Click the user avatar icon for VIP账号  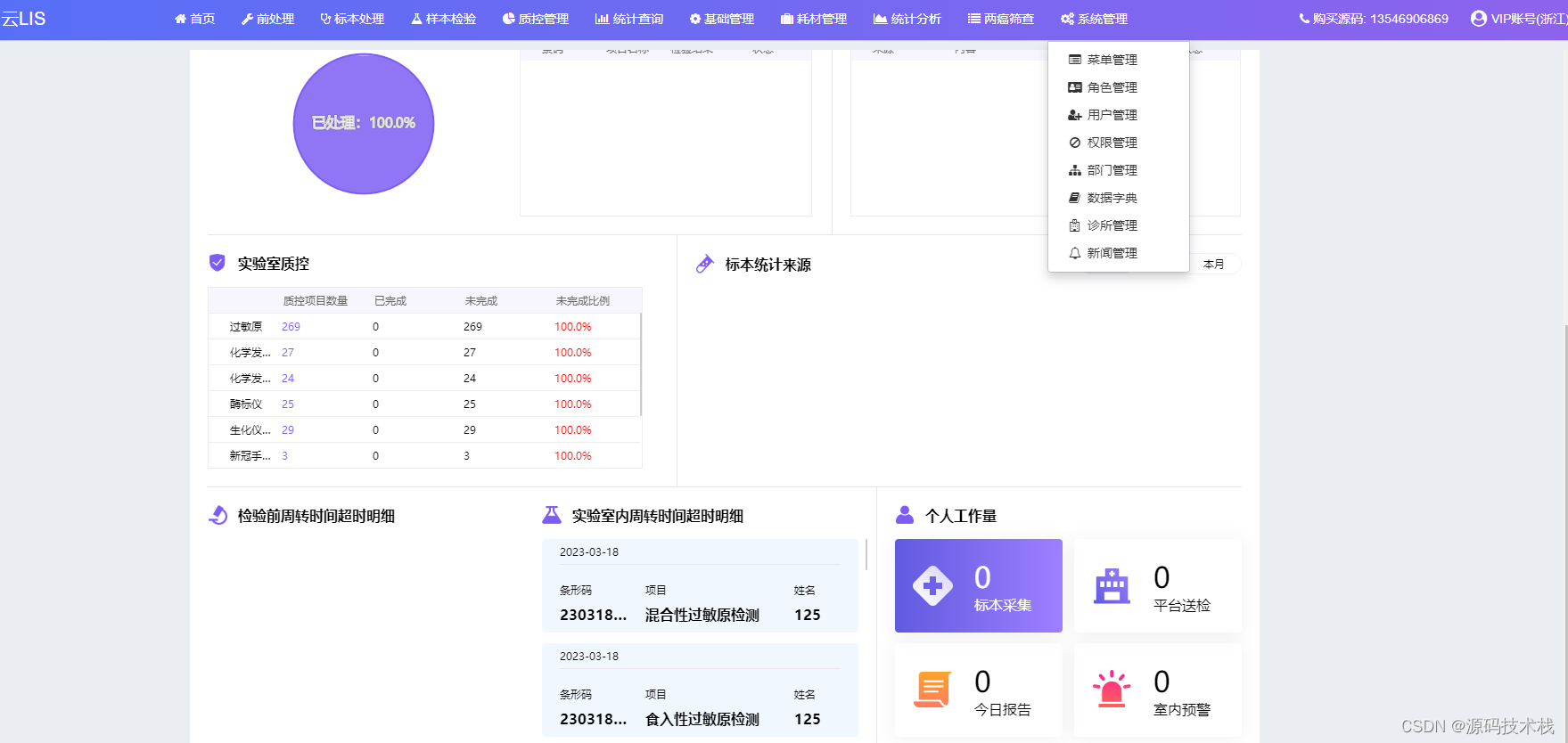1478,18
